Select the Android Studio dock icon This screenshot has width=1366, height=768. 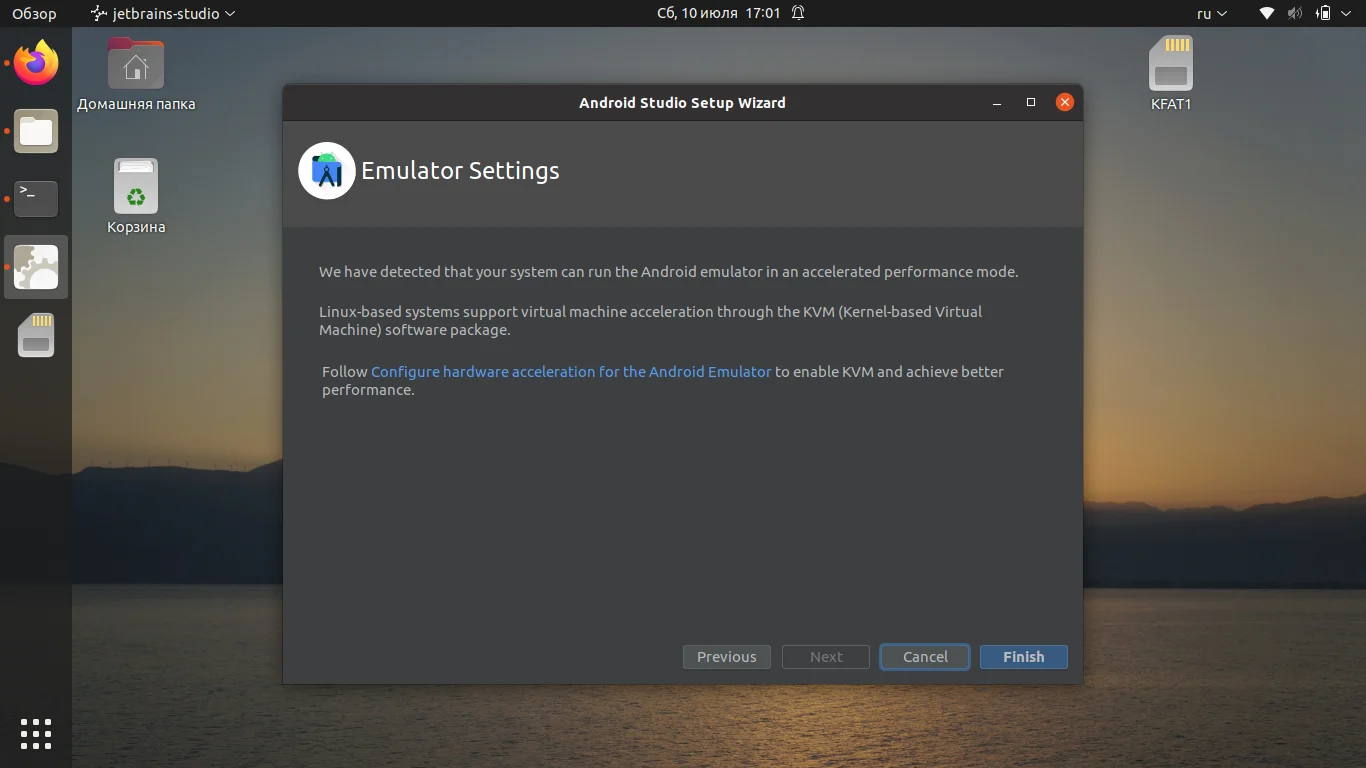[36, 267]
